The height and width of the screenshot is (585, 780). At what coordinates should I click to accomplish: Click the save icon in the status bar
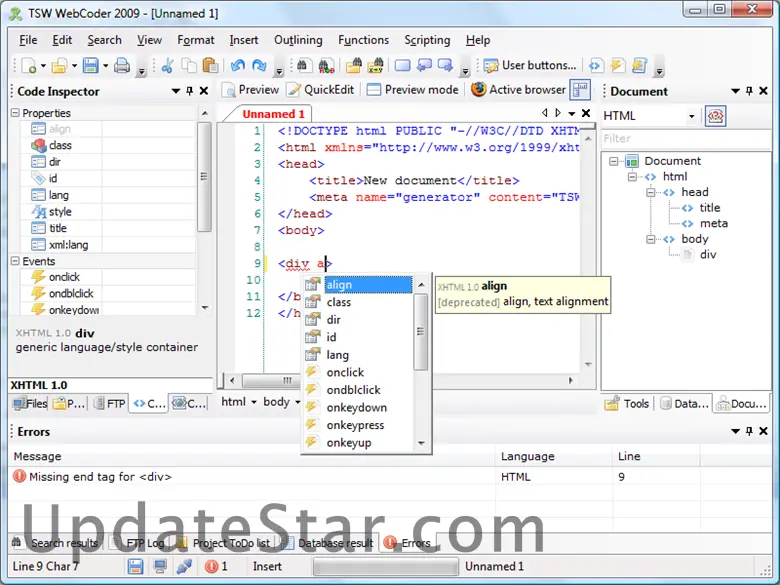tap(135, 566)
